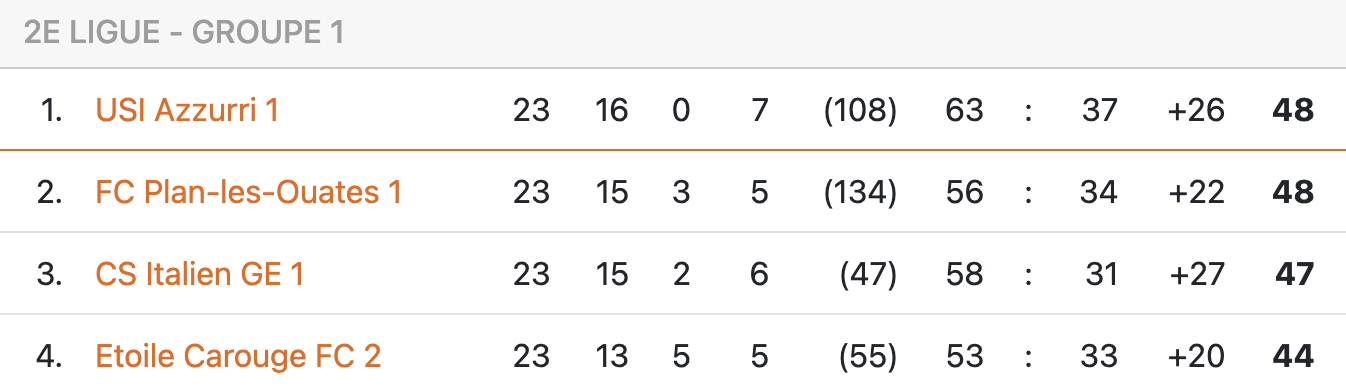
Task: Click the (47) fair-play value
Action: (x=868, y=274)
